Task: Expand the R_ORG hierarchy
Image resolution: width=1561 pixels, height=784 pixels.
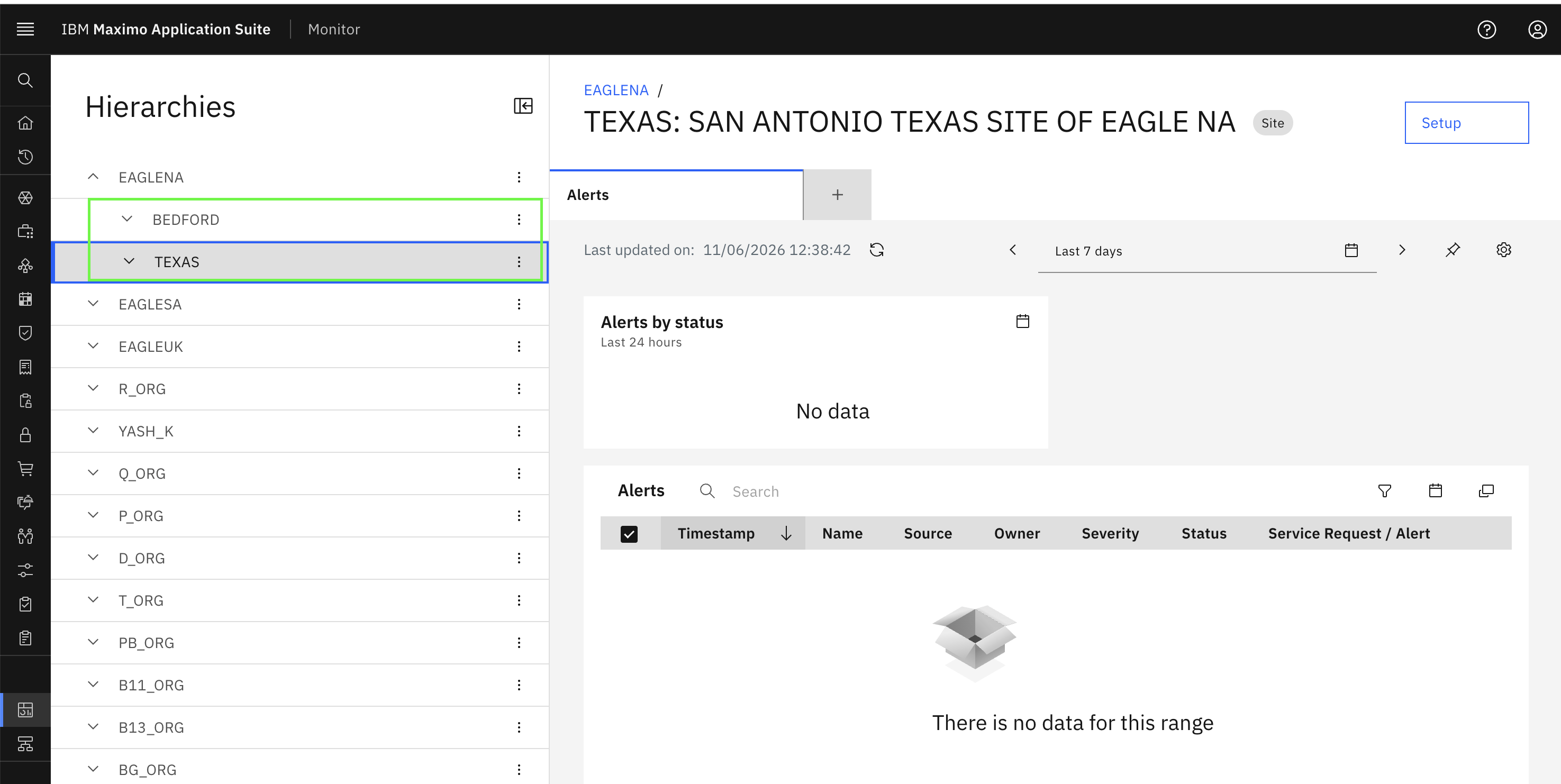Action: [93, 388]
